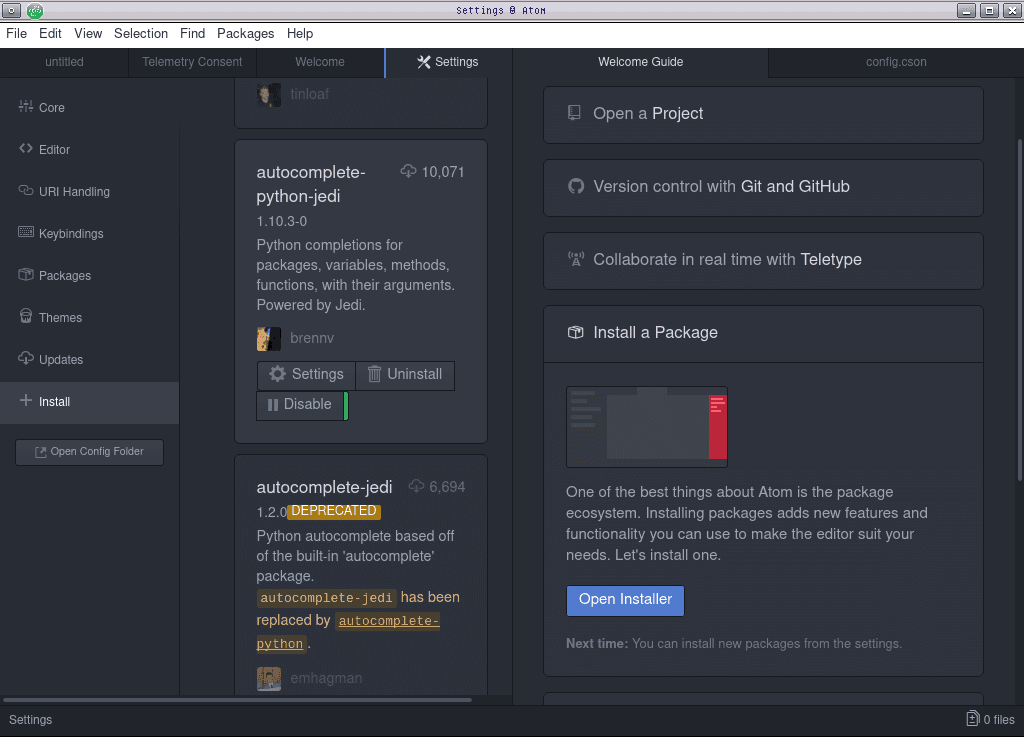Click the Packages box icon
The image size is (1024, 737).
point(25,275)
